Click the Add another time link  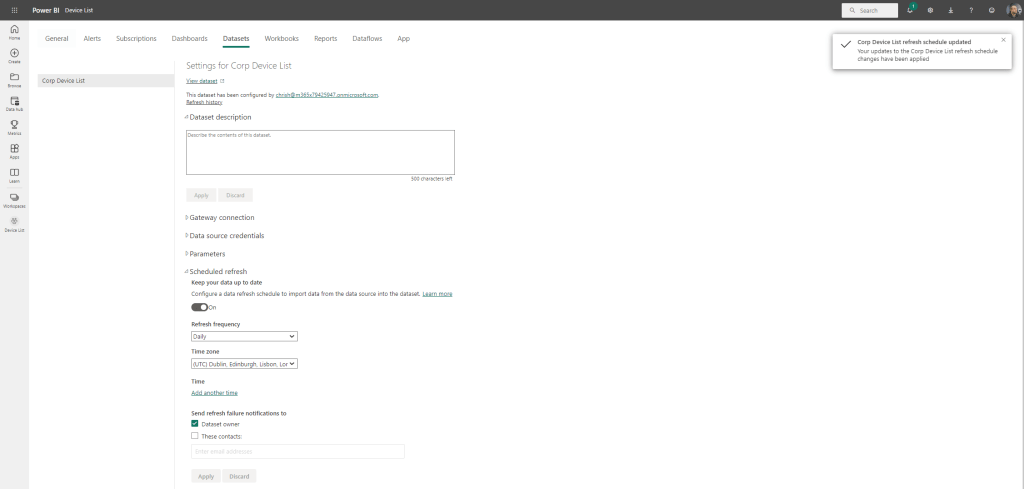pyautogui.click(x=214, y=393)
